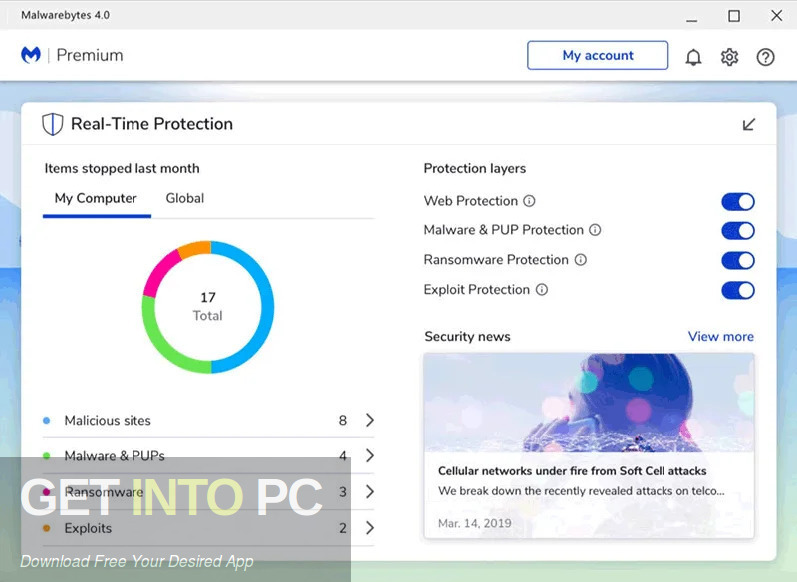
Task: Click the 'Premium' edition label
Action: (90, 55)
